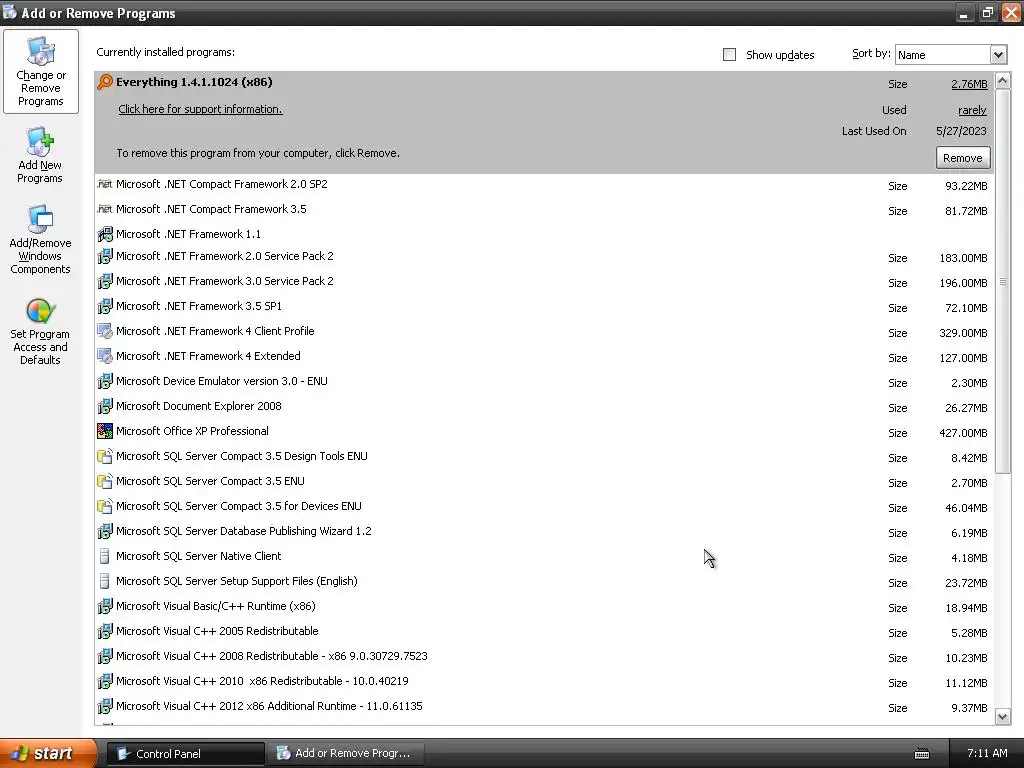Image resolution: width=1024 pixels, height=768 pixels.
Task: Click the Last Used On date 5/27/2023
Action: (961, 131)
